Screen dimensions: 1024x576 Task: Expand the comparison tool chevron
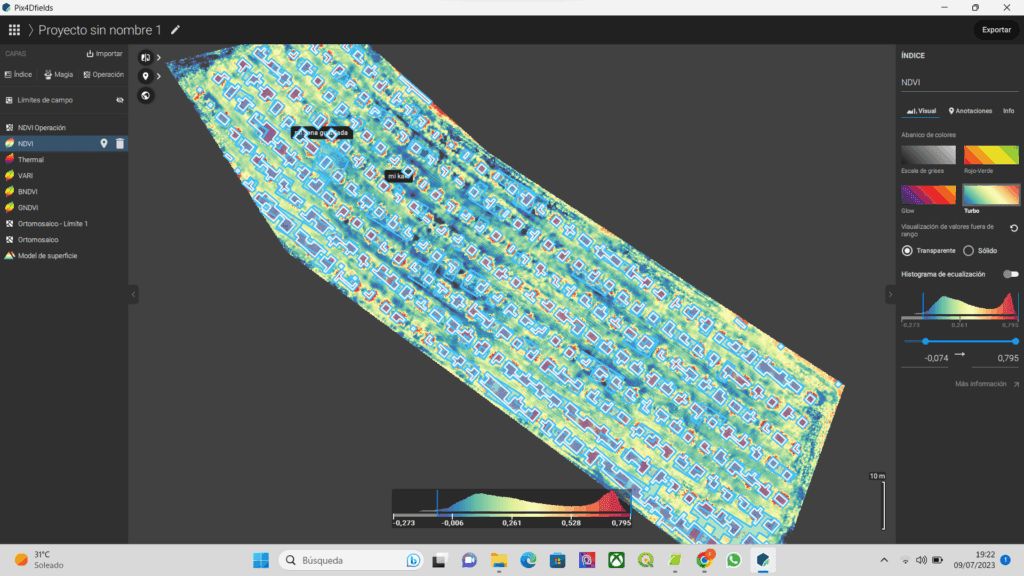point(159,57)
